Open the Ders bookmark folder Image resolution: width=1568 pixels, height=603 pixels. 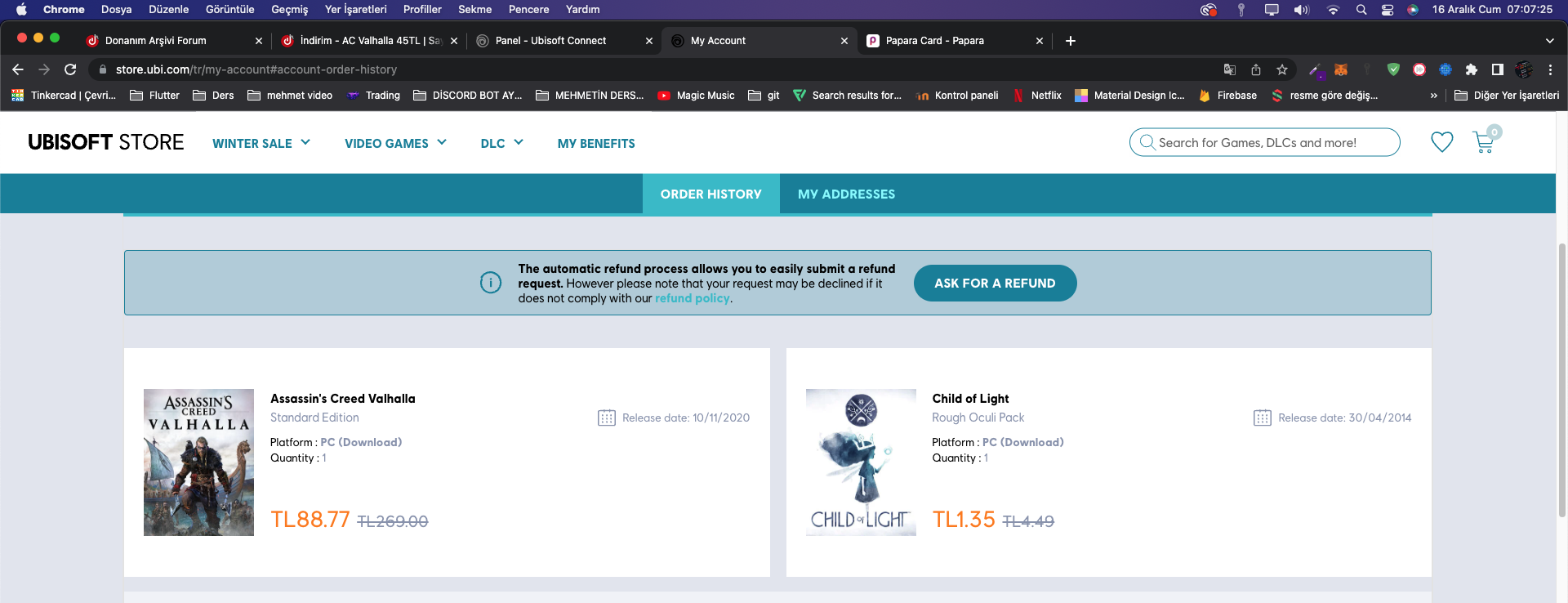[213, 96]
